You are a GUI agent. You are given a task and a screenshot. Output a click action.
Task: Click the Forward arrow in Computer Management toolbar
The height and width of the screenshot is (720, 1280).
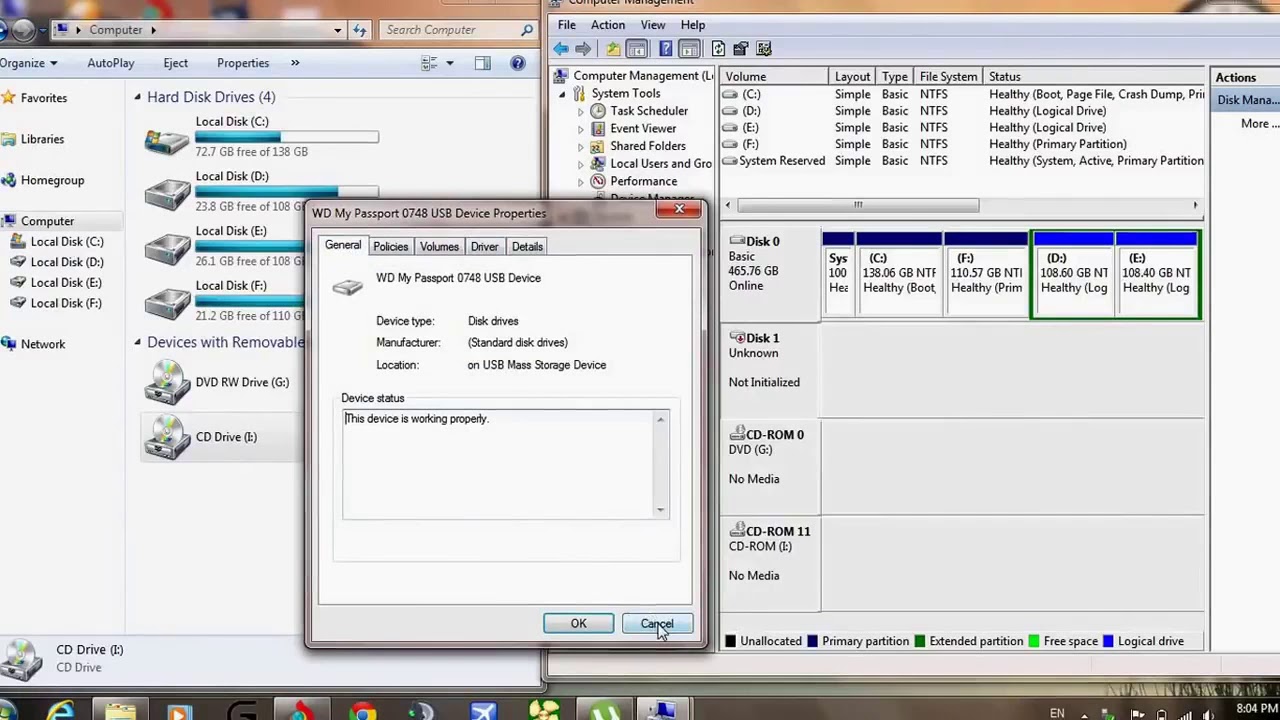(583, 49)
